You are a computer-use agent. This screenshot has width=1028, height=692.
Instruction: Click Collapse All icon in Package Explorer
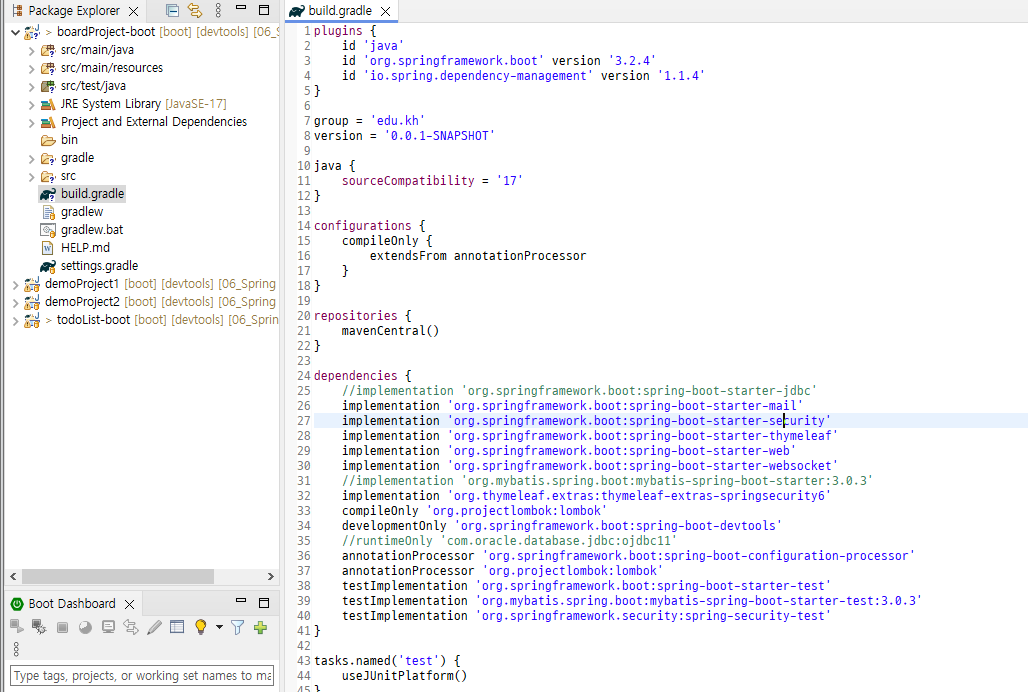pos(172,10)
